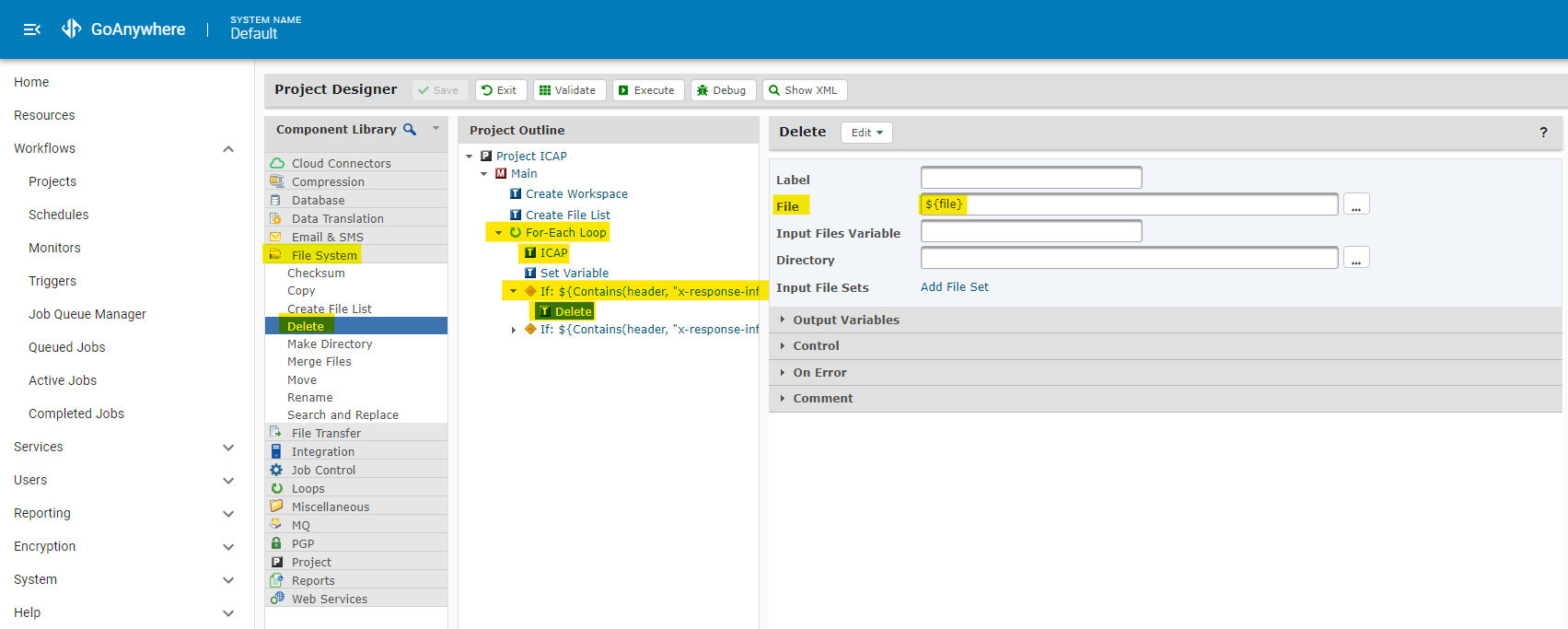The image size is (1568, 629).
Task: Open the Data Translation category
Action: tap(356, 218)
